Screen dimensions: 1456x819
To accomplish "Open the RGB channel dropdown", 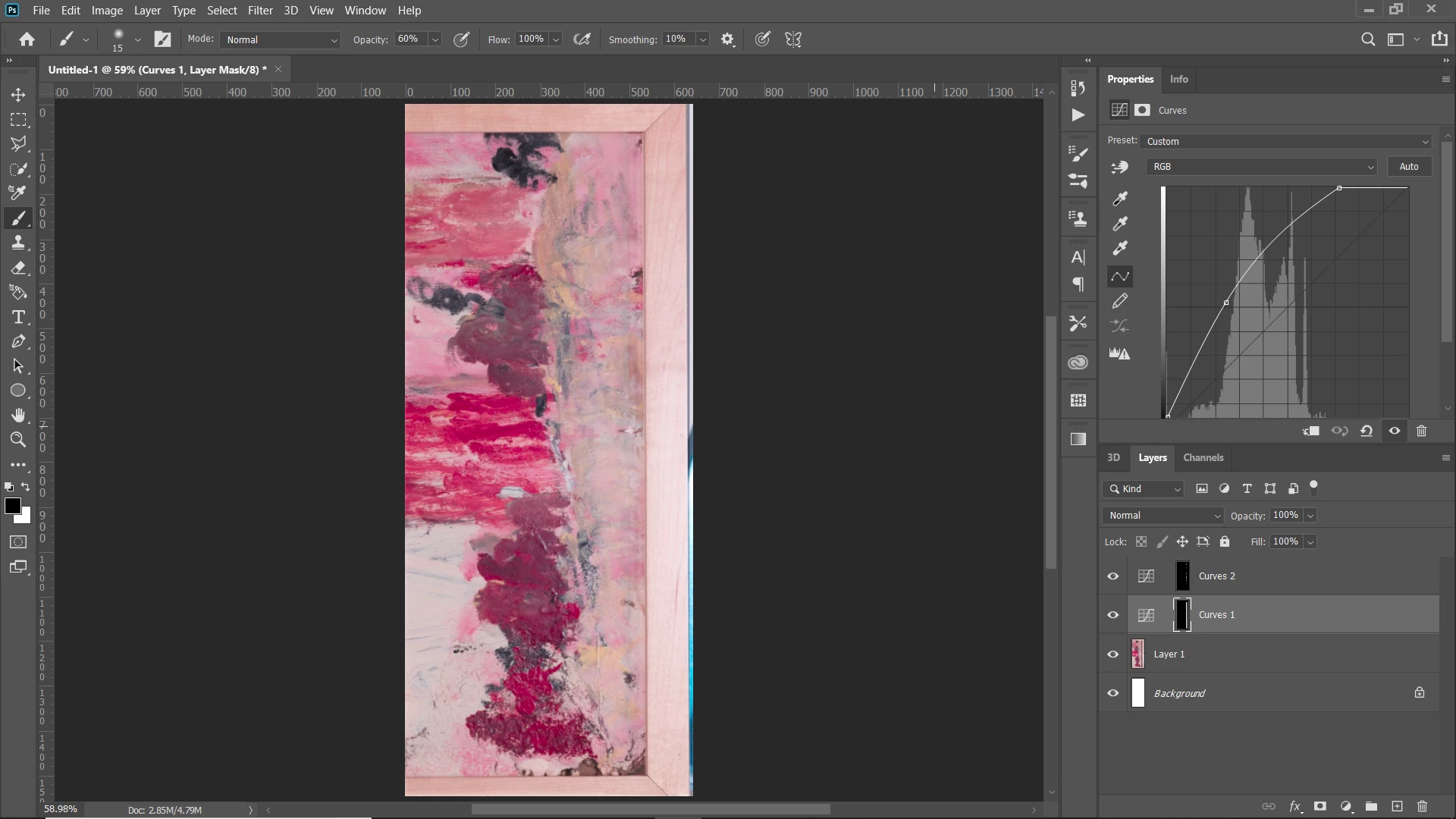I will tap(1262, 167).
